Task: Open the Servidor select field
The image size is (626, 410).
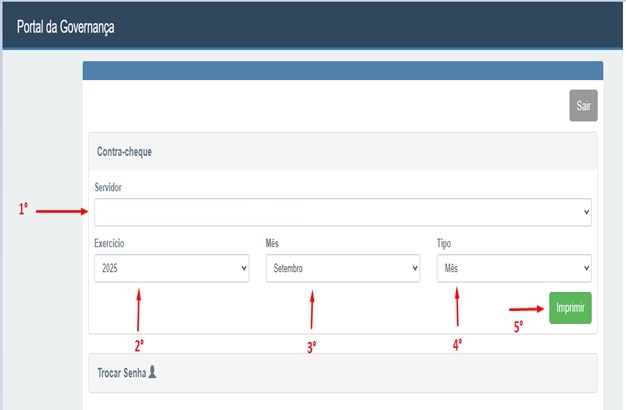Action: pos(342,212)
